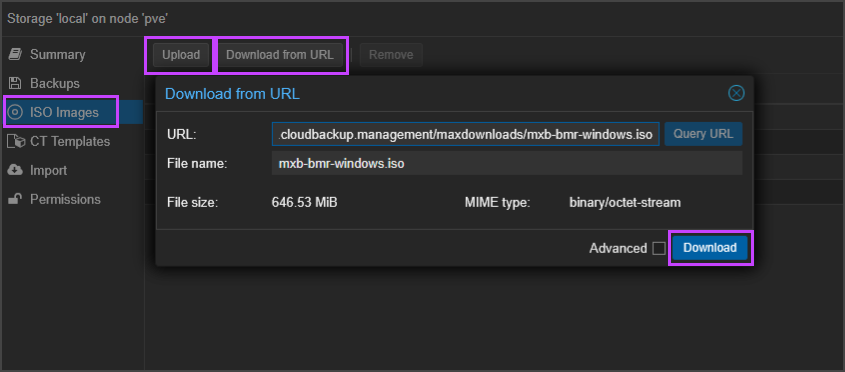Click the disabled Remove button
The height and width of the screenshot is (372, 845).
[x=391, y=54]
